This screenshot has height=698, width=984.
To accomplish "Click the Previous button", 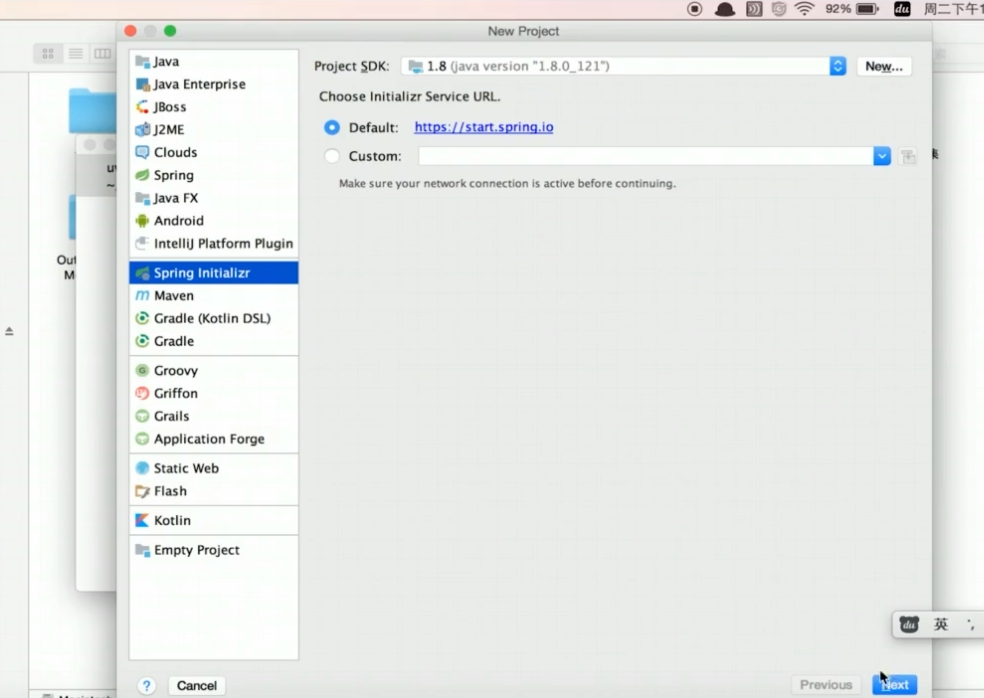I will coord(826,685).
